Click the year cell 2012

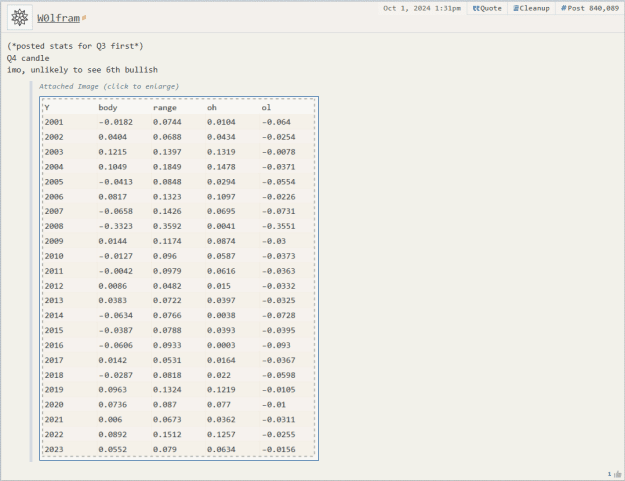(x=54, y=286)
